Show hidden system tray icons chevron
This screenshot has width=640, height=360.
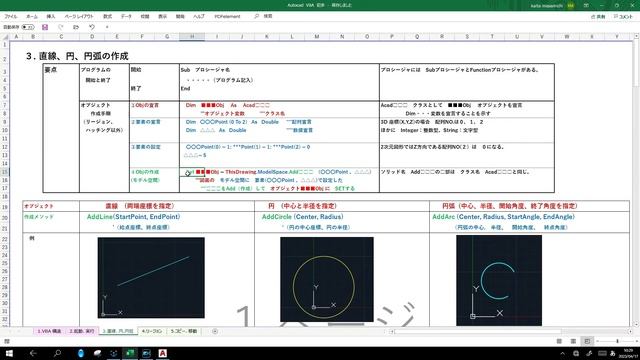tap(562, 353)
